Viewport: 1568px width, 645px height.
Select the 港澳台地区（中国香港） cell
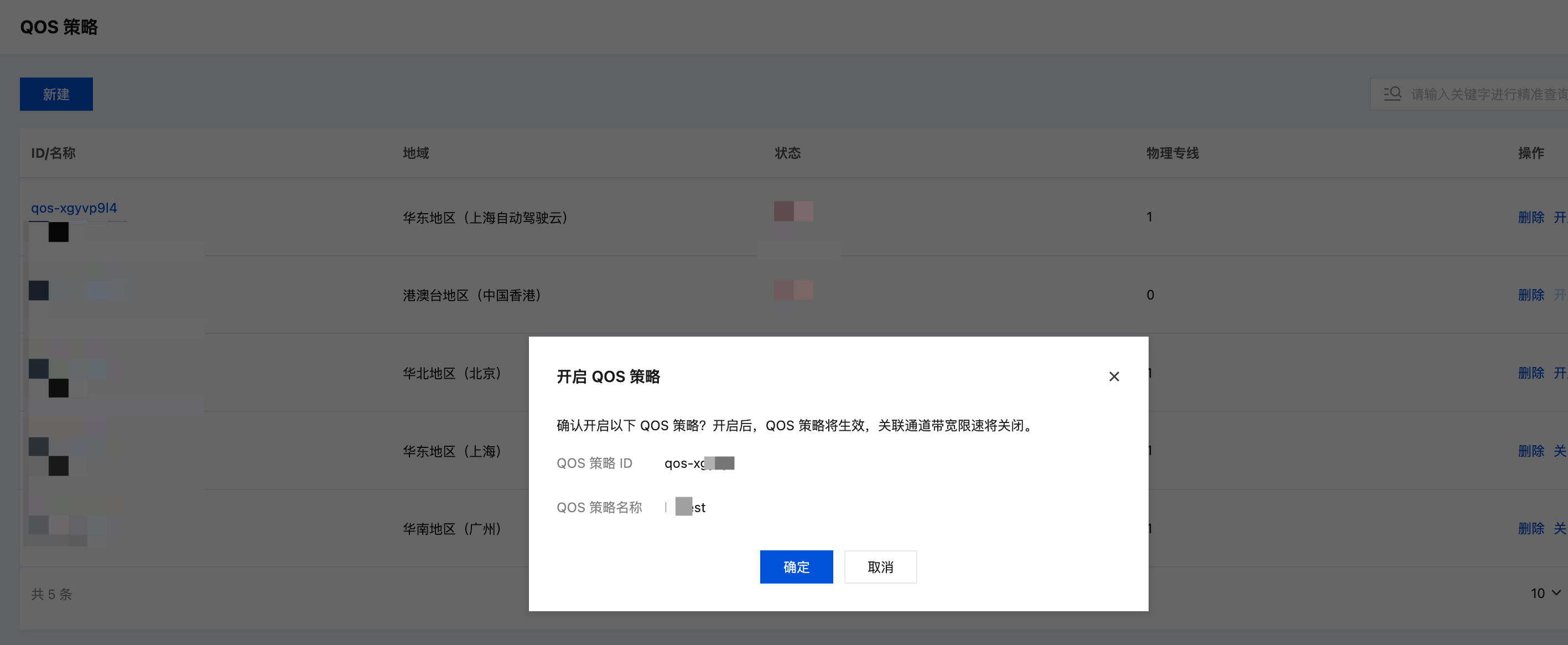pyautogui.click(x=472, y=296)
